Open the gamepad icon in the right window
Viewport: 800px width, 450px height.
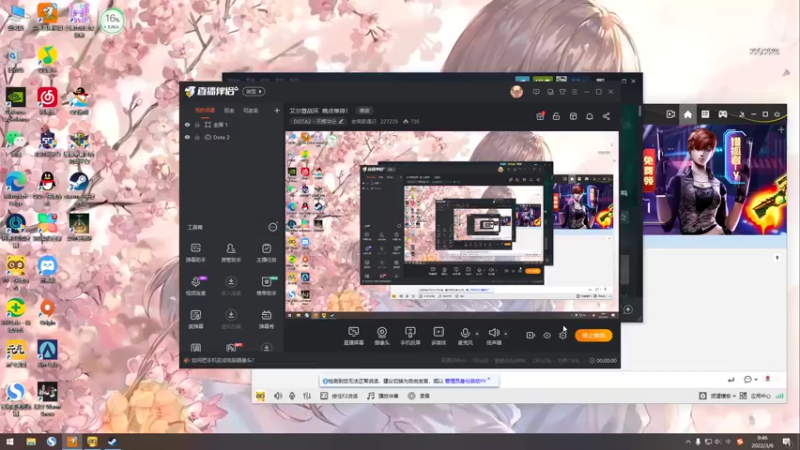[723, 114]
